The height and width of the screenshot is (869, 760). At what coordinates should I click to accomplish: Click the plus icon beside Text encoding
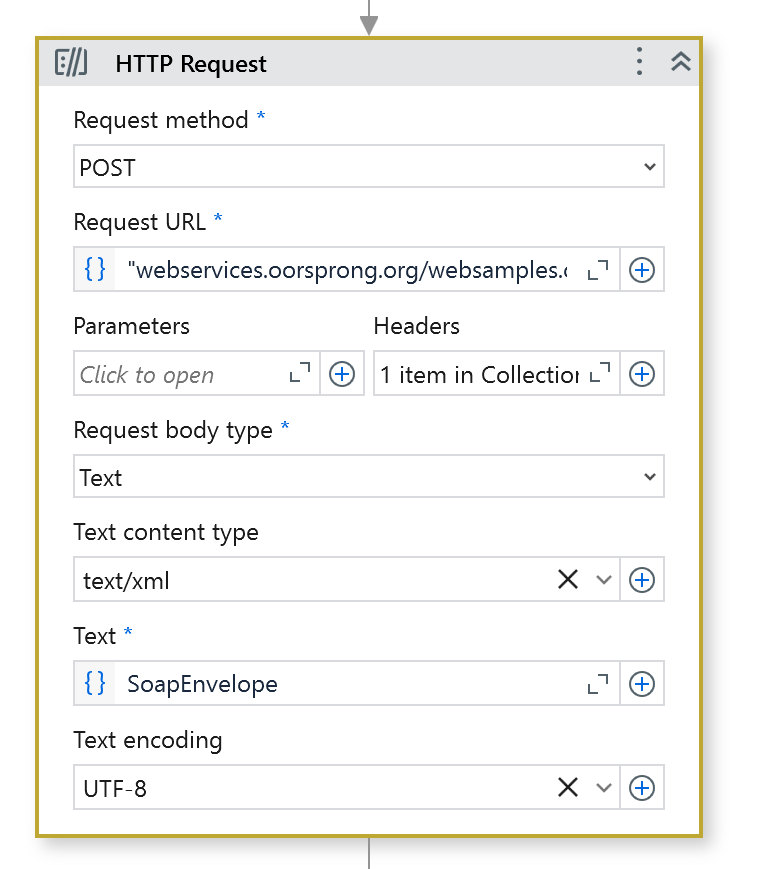coord(642,788)
